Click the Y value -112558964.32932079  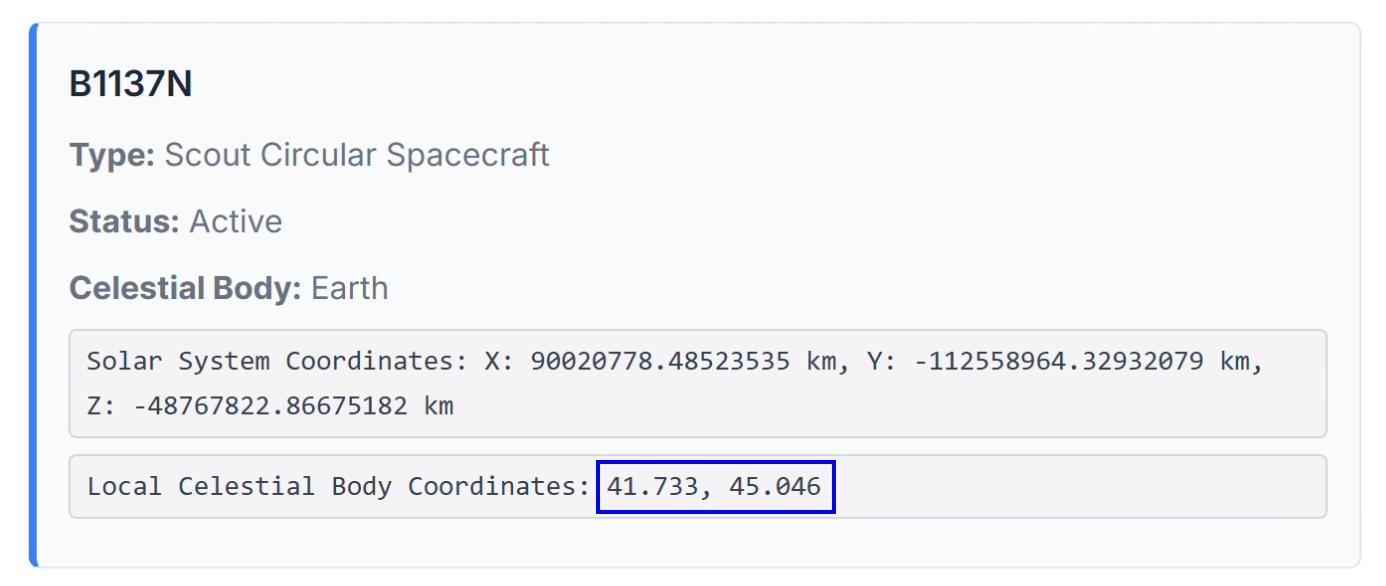1059,361
